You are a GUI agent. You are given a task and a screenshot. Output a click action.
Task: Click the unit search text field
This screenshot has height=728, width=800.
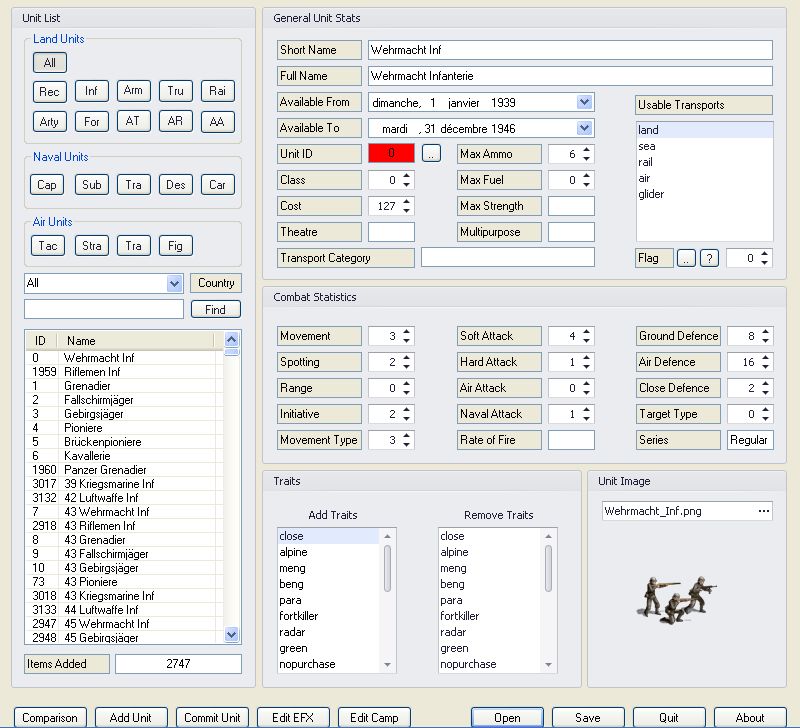(104, 309)
